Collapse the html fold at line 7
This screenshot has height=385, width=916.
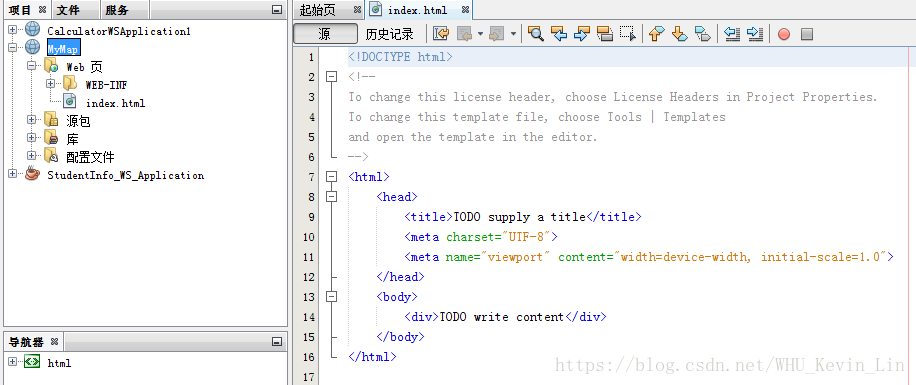[x=332, y=176]
